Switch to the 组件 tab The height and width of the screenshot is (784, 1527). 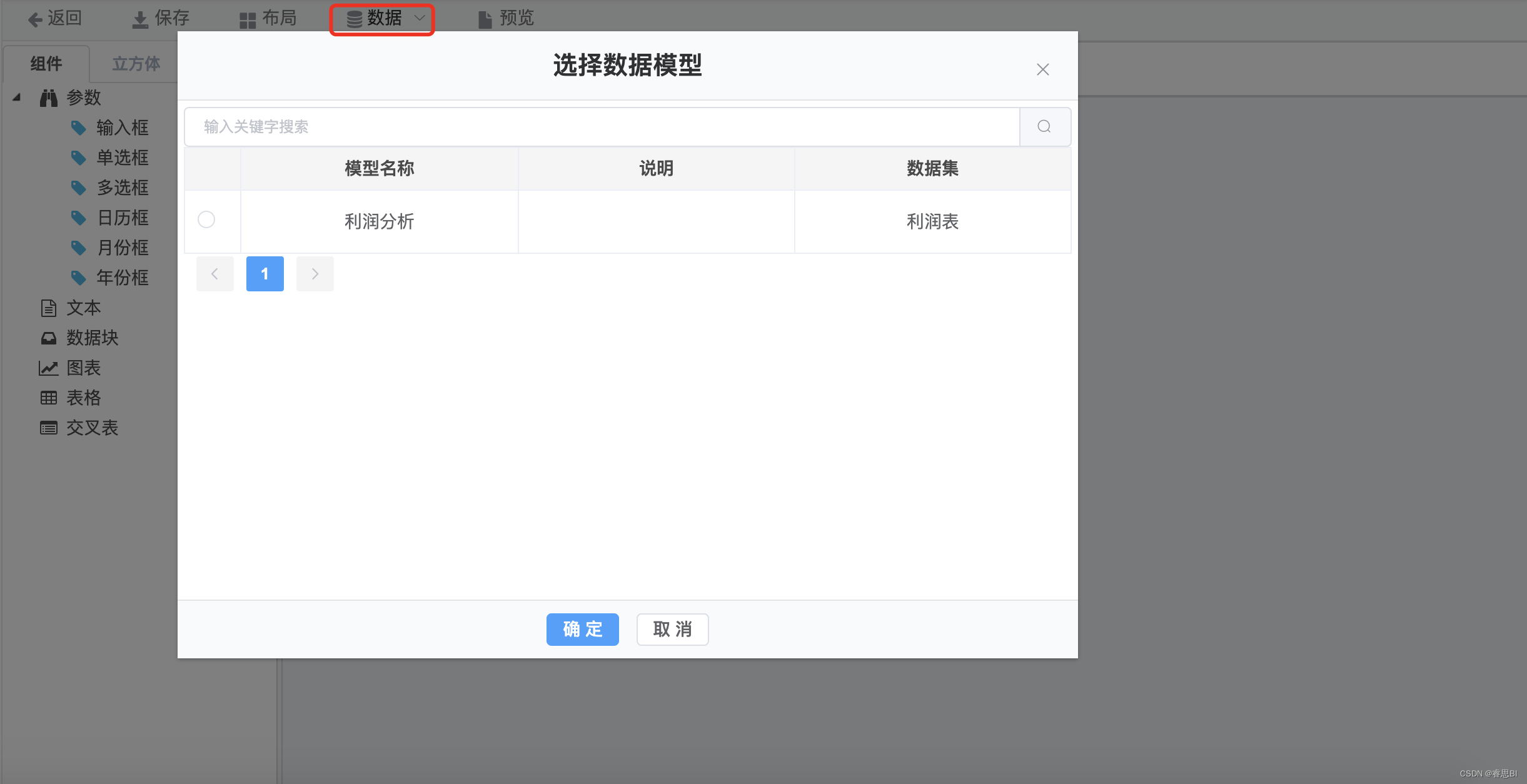click(45, 63)
